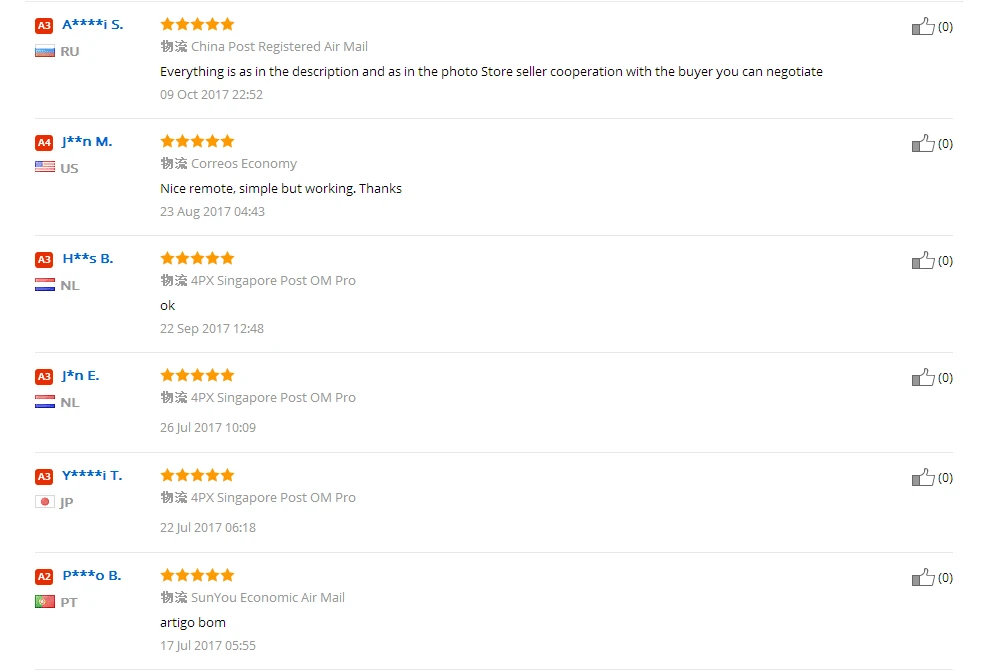Screen dimensions: 988x672
Task: Open reviewer profile A****i S.
Action: pos(93,25)
